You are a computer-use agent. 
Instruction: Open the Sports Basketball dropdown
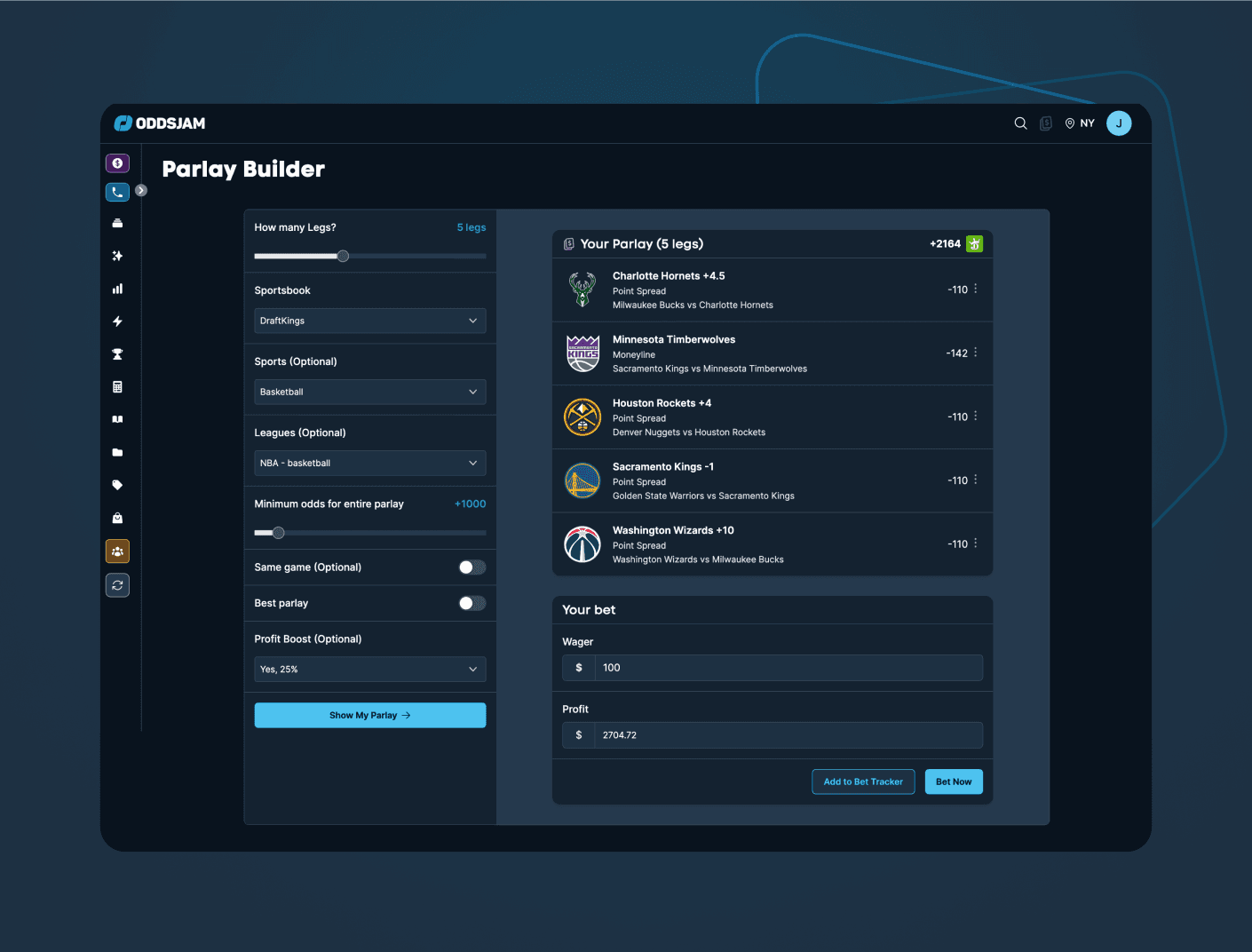tap(370, 392)
